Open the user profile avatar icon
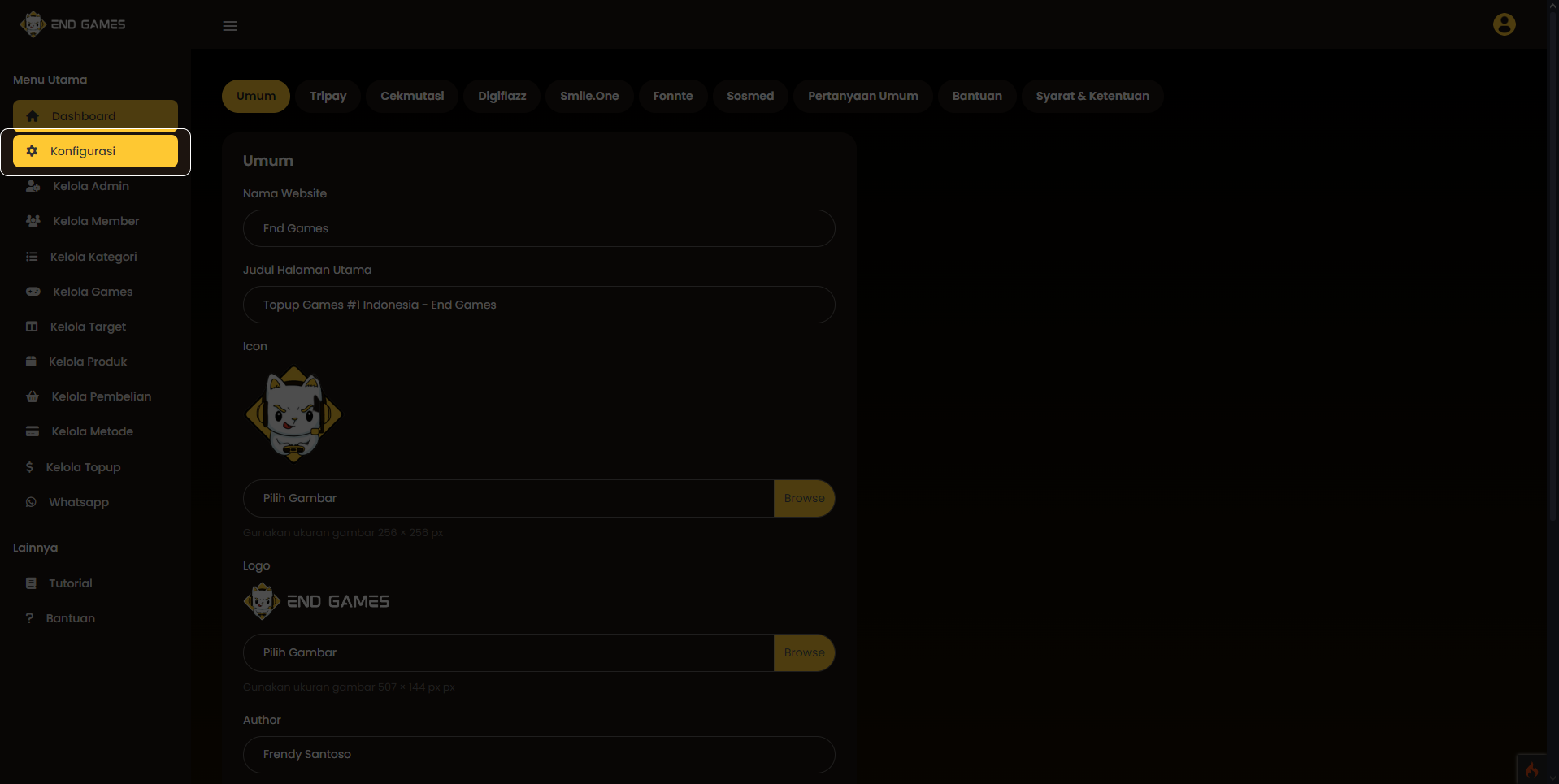Viewport: 1559px width, 784px height. (x=1504, y=24)
